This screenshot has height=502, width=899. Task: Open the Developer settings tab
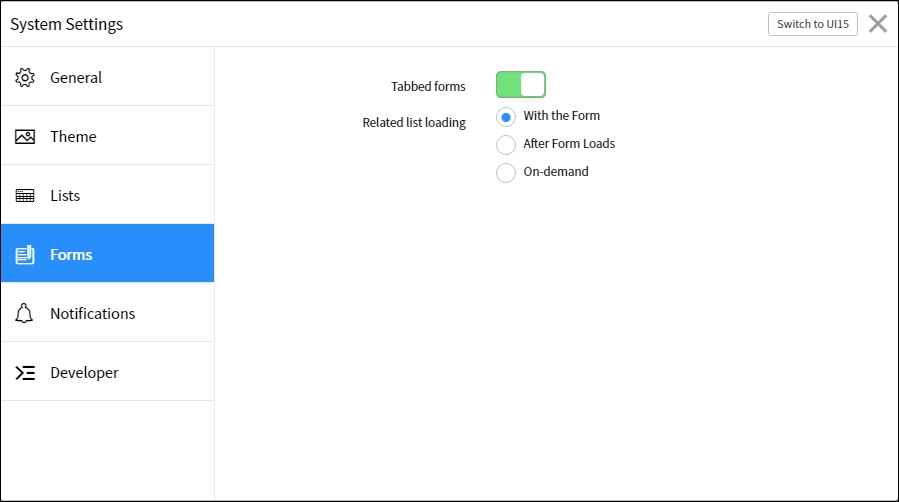click(107, 372)
